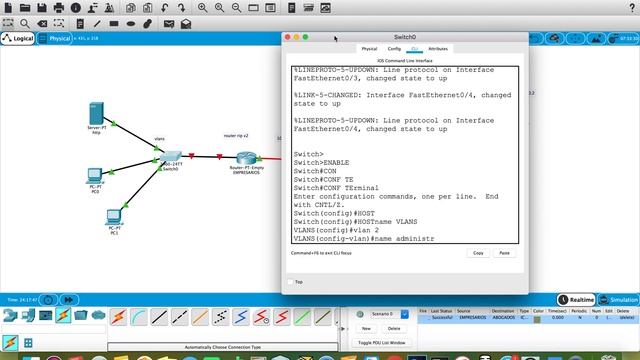This screenshot has width=640, height=360.
Task: Zoom out with the minus magnifier
Action: [x=236, y=8]
